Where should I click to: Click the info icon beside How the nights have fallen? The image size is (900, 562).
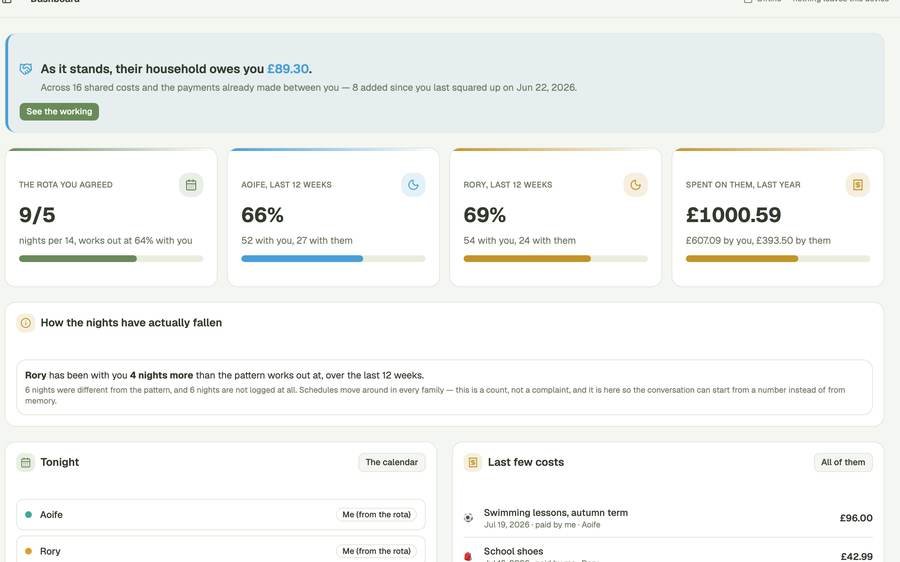(26, 323)
